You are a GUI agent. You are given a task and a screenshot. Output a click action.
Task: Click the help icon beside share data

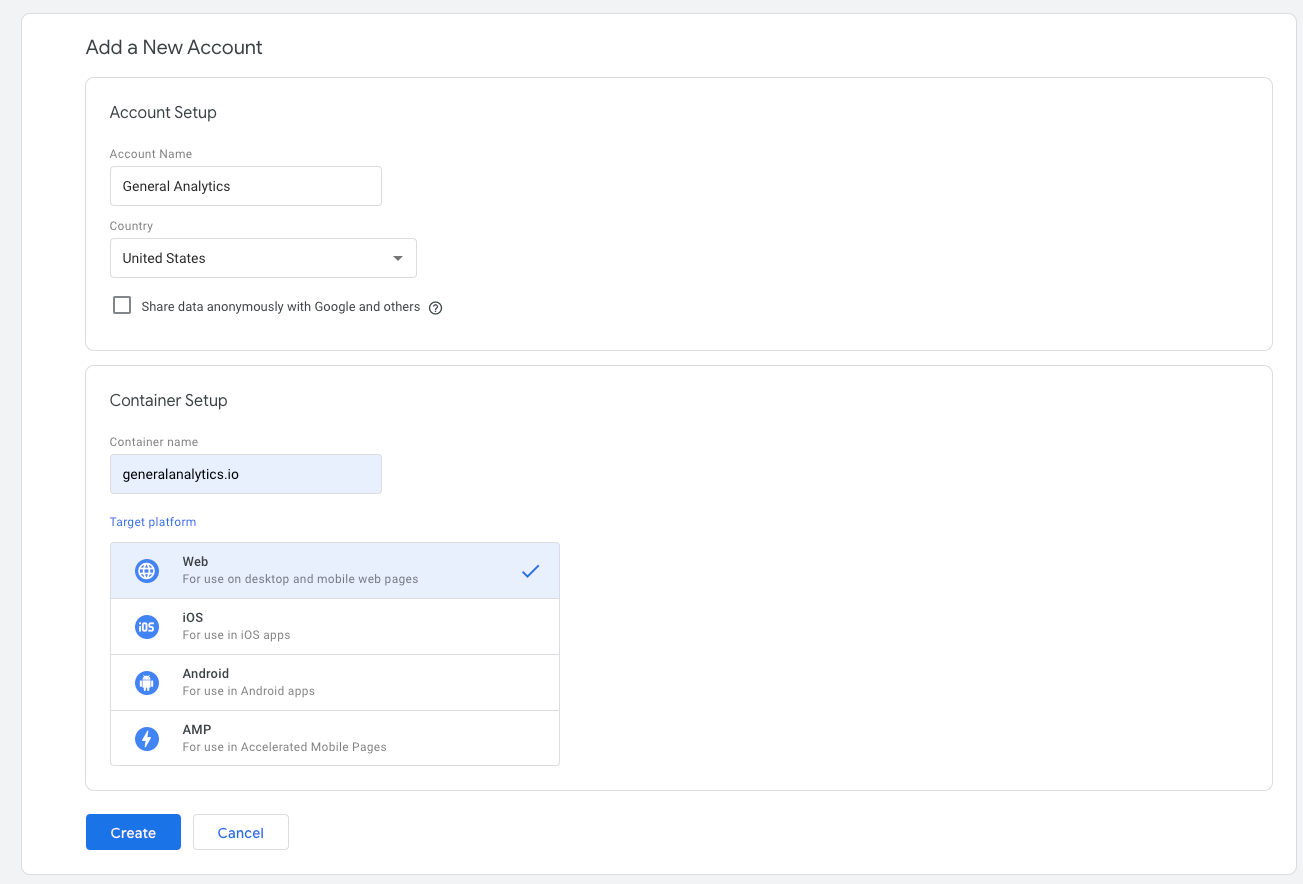coord(435,308)
